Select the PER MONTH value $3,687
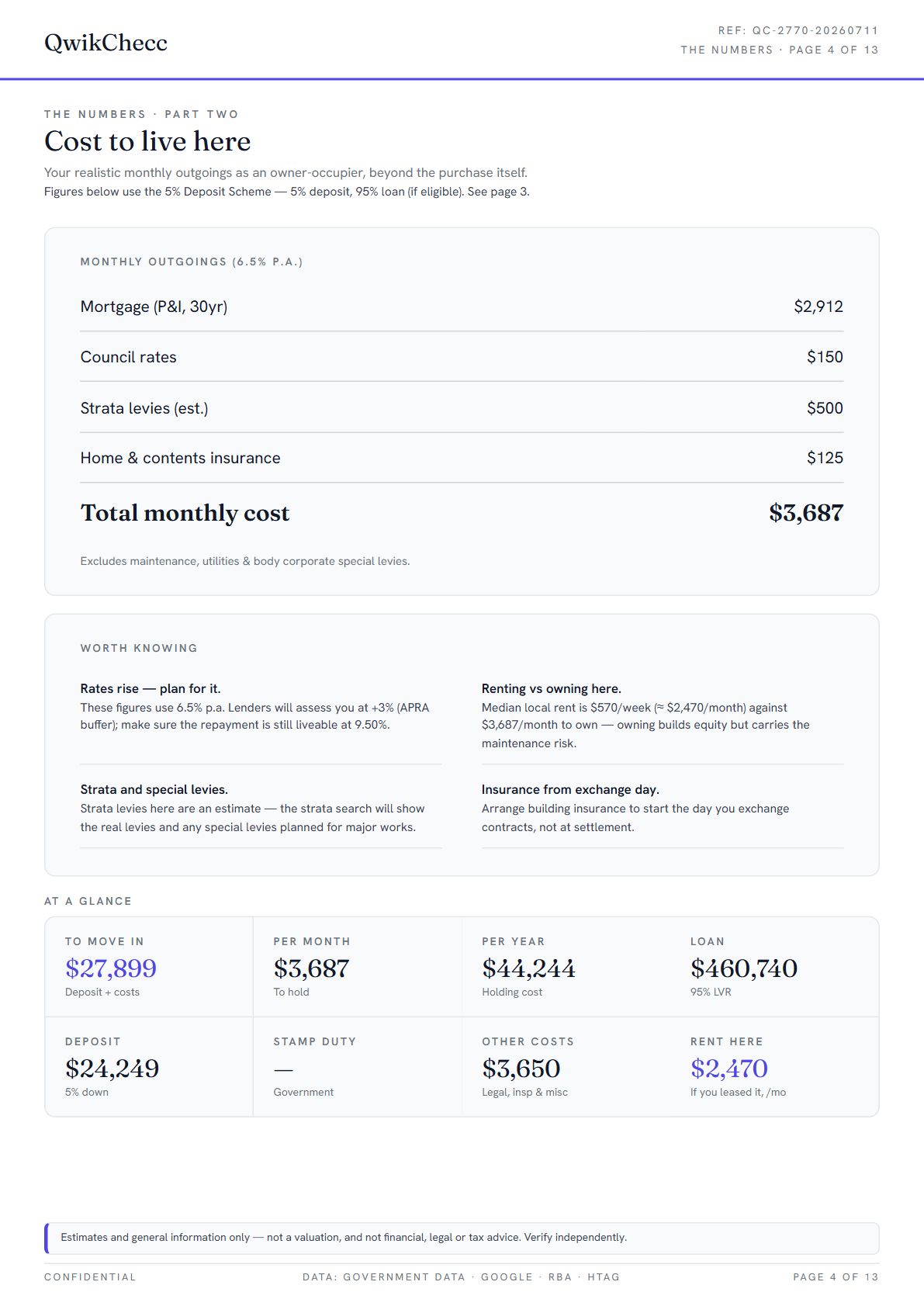 click(311, 968)
